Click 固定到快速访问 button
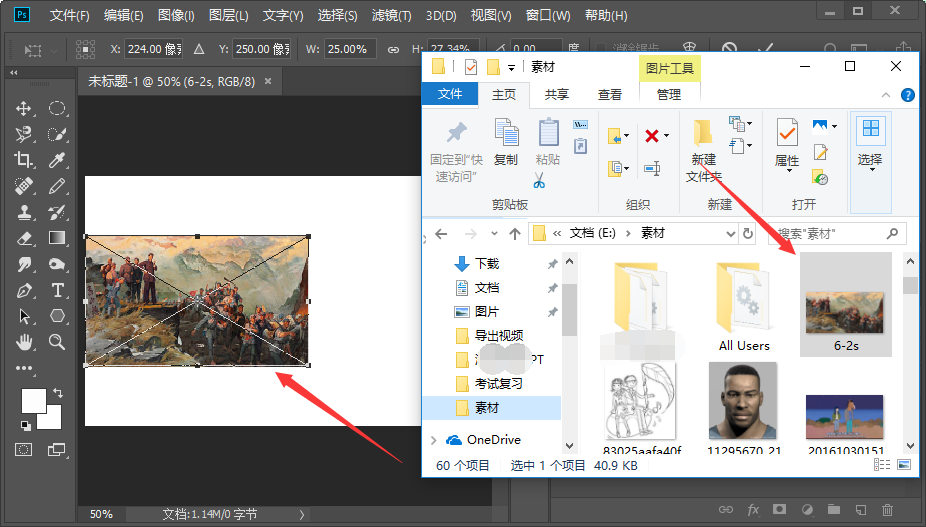926x527 pixels. point(456,152)
